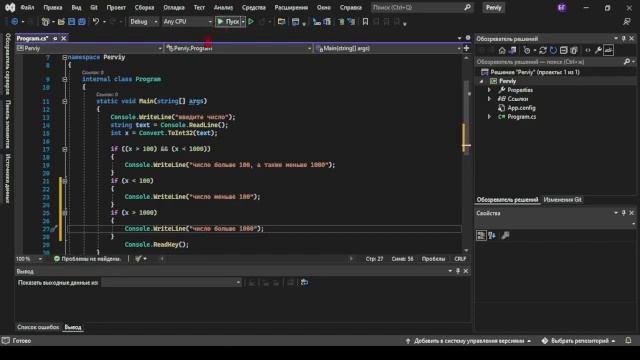Click the Undo arrow icon
Screen dimensions: 640x360
pyautogui.click(x=96, y=22)
